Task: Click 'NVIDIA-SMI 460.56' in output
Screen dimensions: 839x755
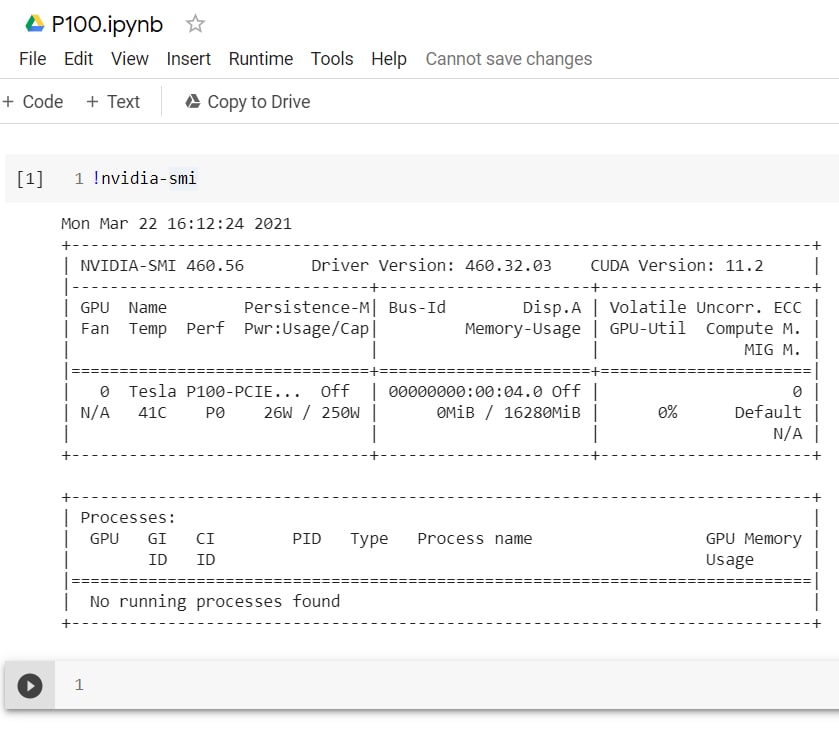Action: tap(162, 266)
